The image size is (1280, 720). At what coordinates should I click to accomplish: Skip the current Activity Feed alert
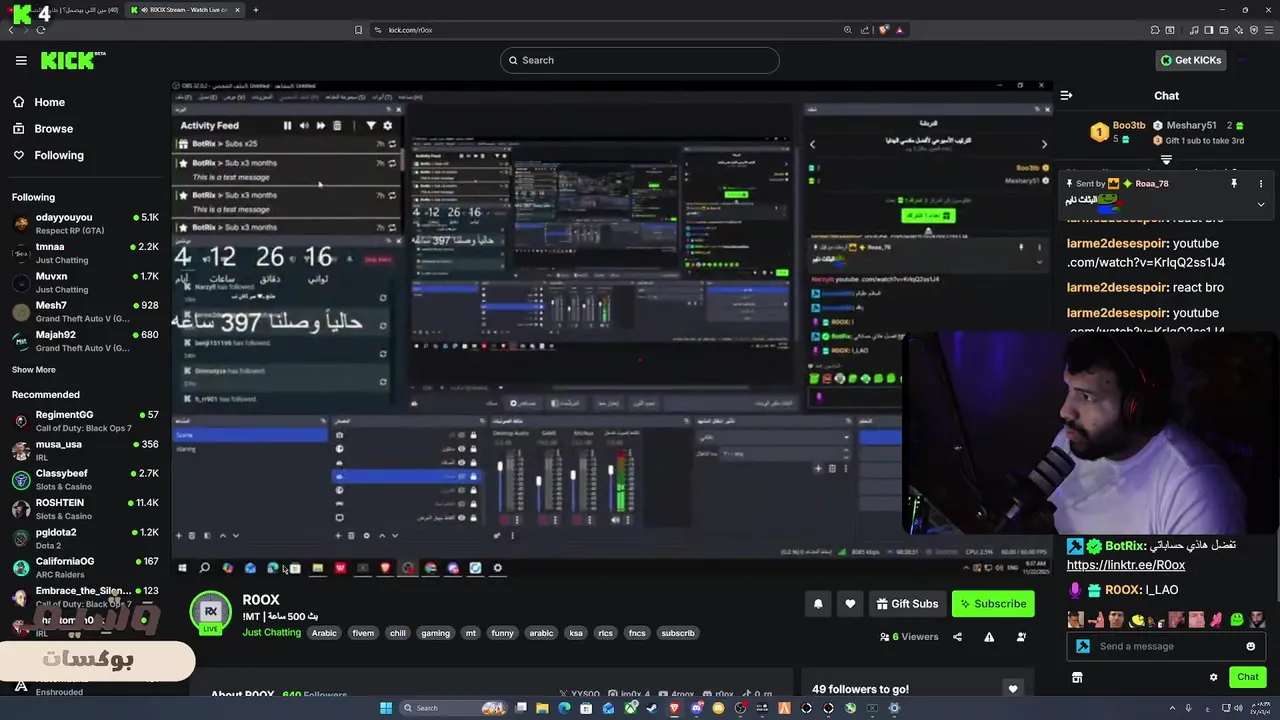pyautogui.click(x=320, y=126)
